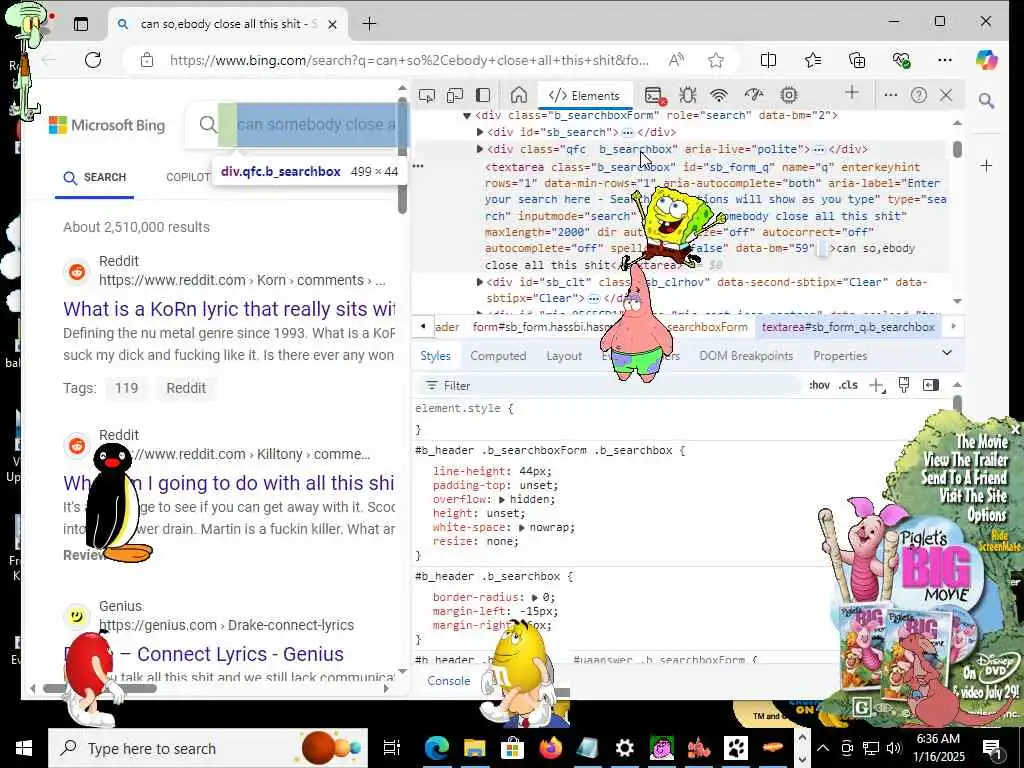The image size is (1024, 768).
Task: Open the DevTools customize and control ellipsis
Action: [891, 95]
